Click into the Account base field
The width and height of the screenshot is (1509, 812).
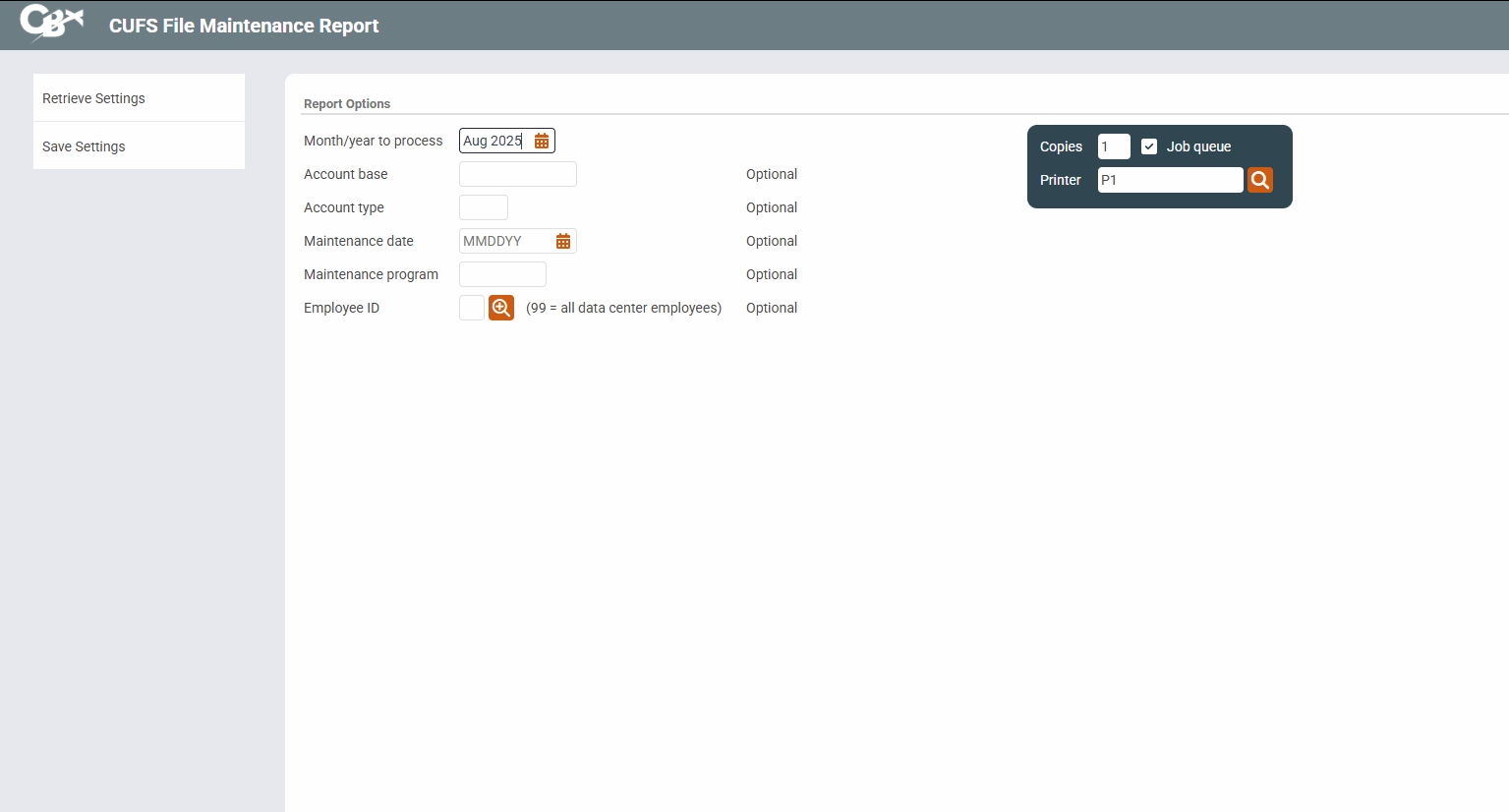518,174
